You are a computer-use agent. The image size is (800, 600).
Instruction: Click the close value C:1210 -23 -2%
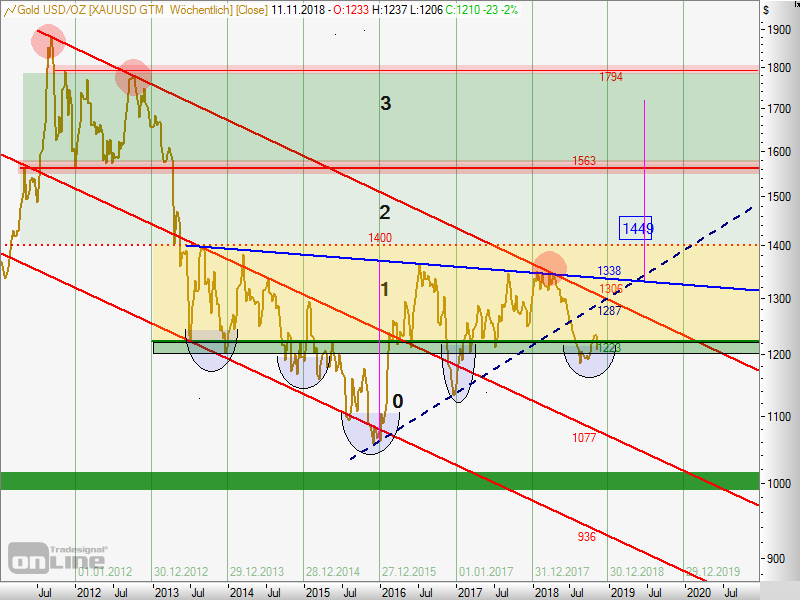(481, 10)
